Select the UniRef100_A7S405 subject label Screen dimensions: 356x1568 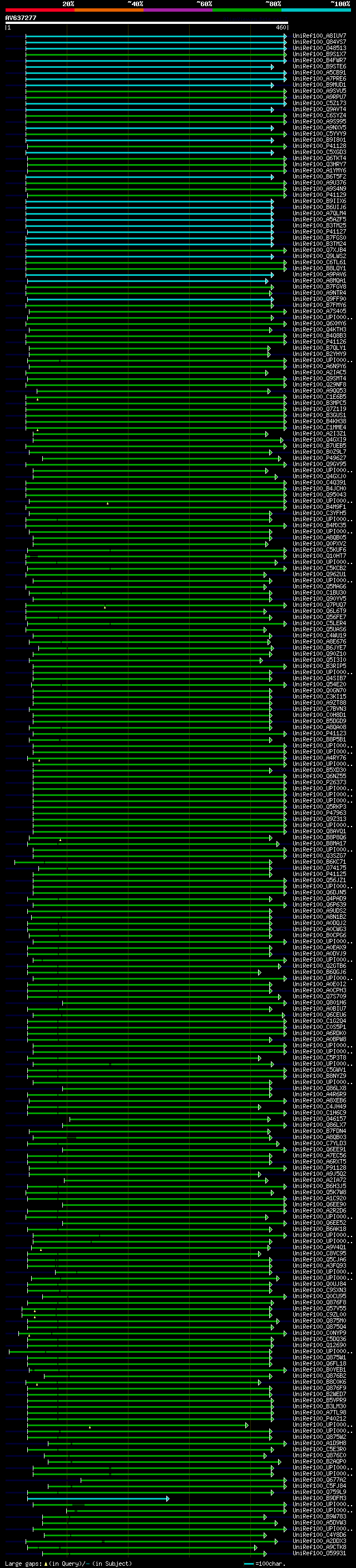click(319, 311)
